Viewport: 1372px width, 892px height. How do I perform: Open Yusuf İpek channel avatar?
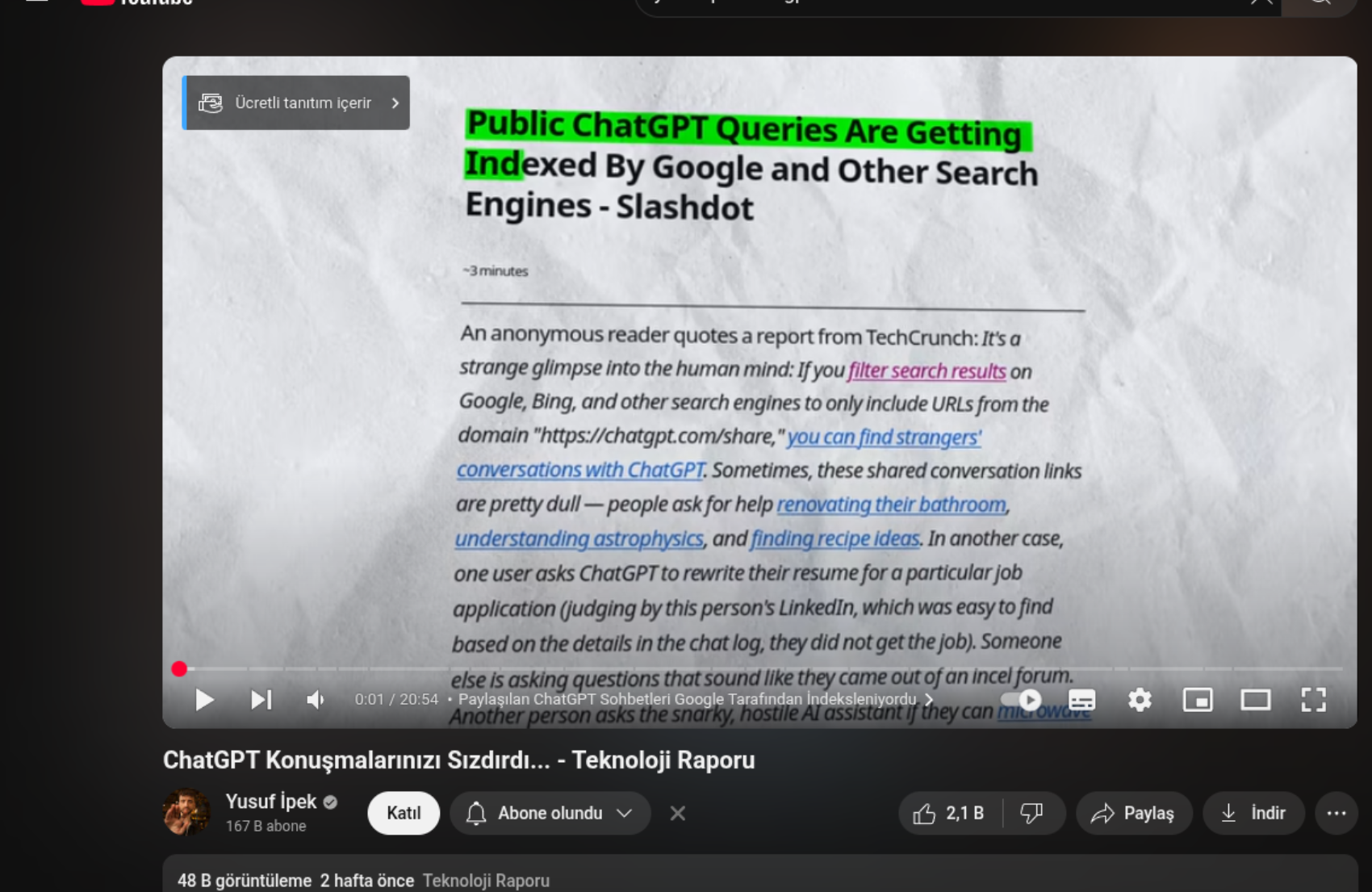(186, 812)
